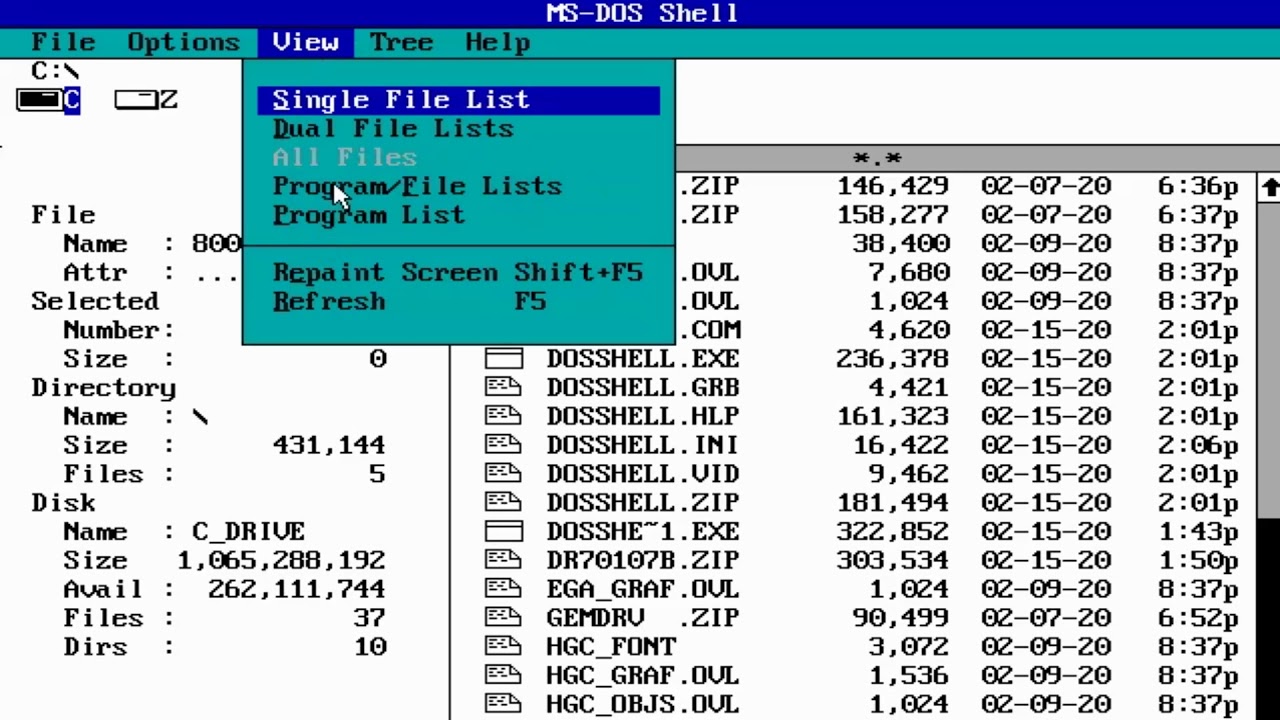This screenshot has height=720, width=1280.
Task: Click the GEMDRV .ZIP file icon
Action: tap(504, 619)
